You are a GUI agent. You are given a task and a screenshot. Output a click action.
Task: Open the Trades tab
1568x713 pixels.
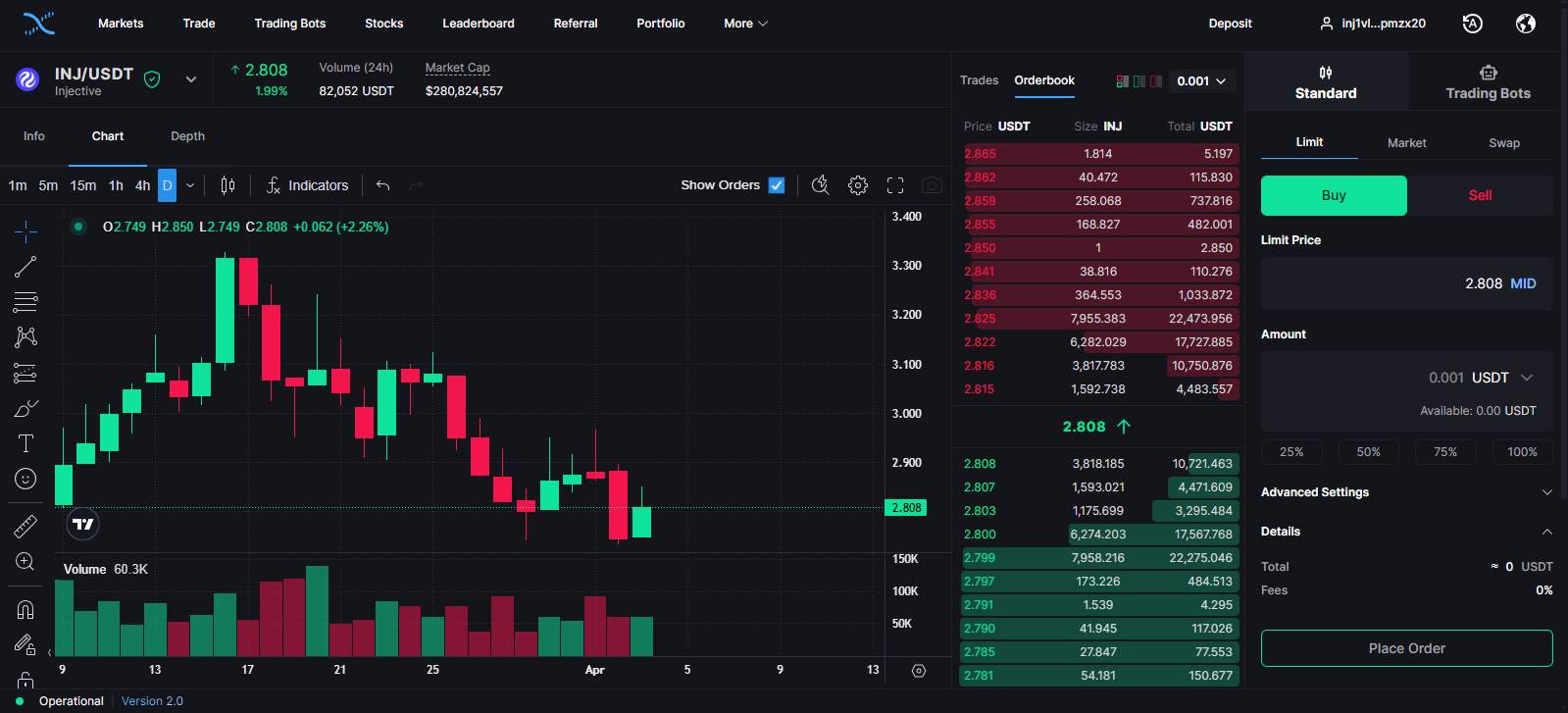[979, 80]
